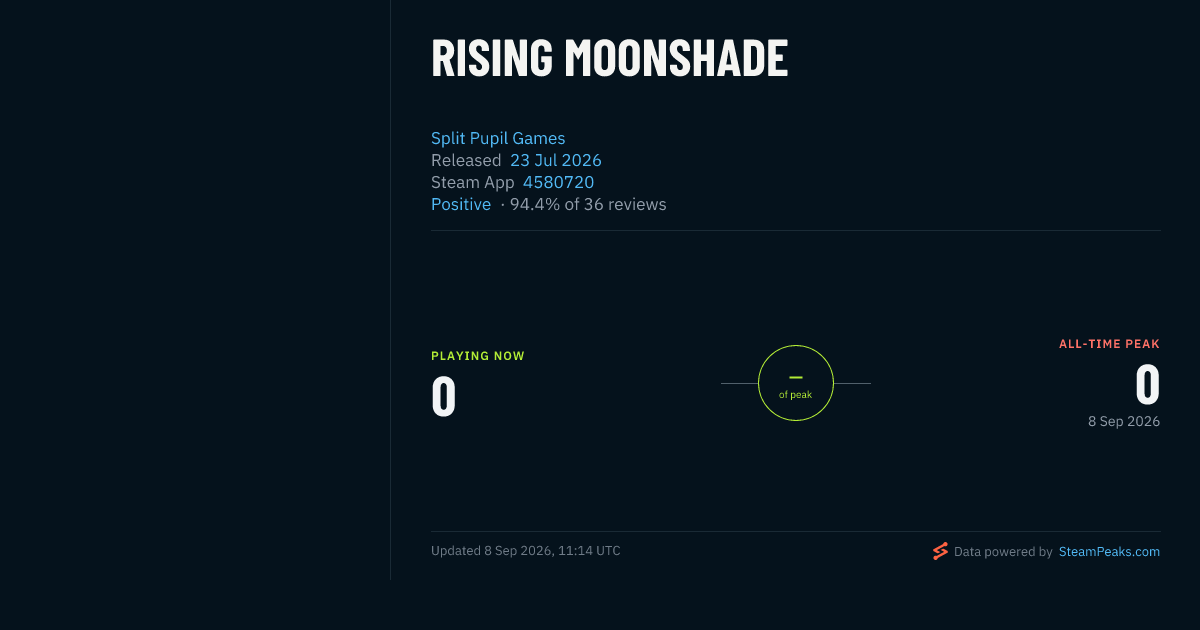Viewport: 1200px width, 630px height.
Task: Click the Positive review rating link
Action: (x=461, y=204)
